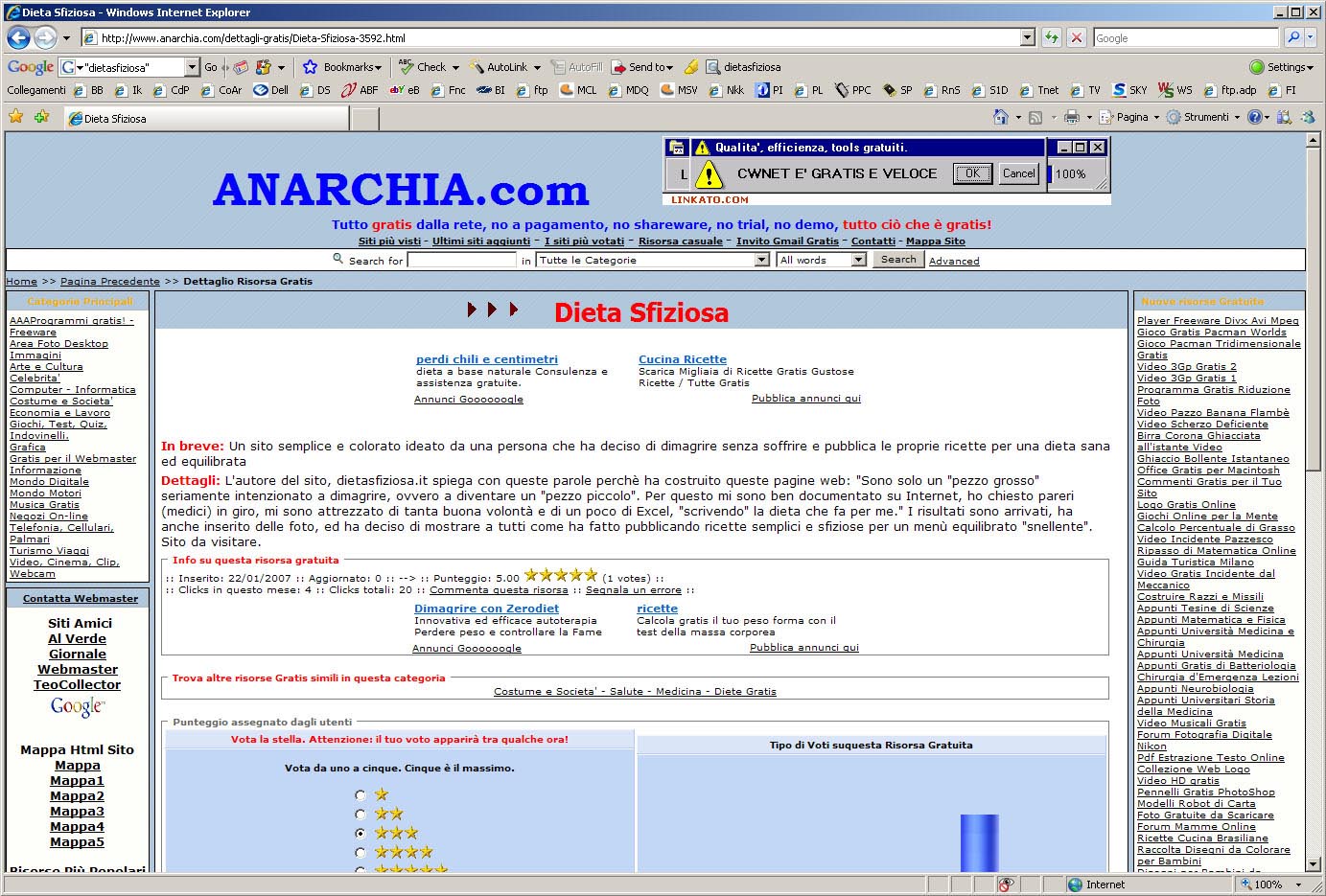The image size is (1326, 896).
Task: Expand the Send to dropdown
Action: 669,67
